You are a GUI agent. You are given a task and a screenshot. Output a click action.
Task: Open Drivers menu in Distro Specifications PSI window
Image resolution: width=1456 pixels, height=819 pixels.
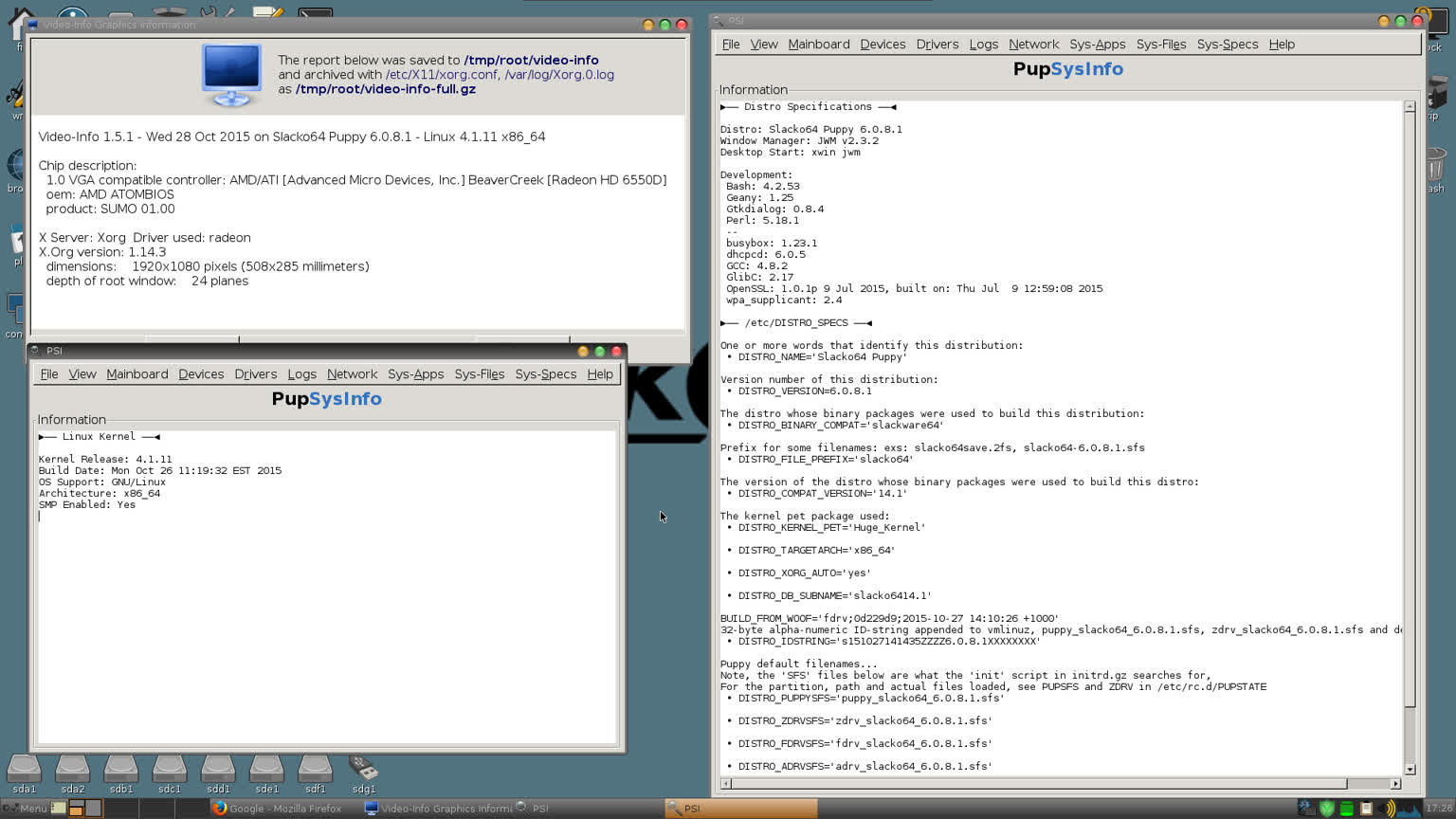click(937, 45)
